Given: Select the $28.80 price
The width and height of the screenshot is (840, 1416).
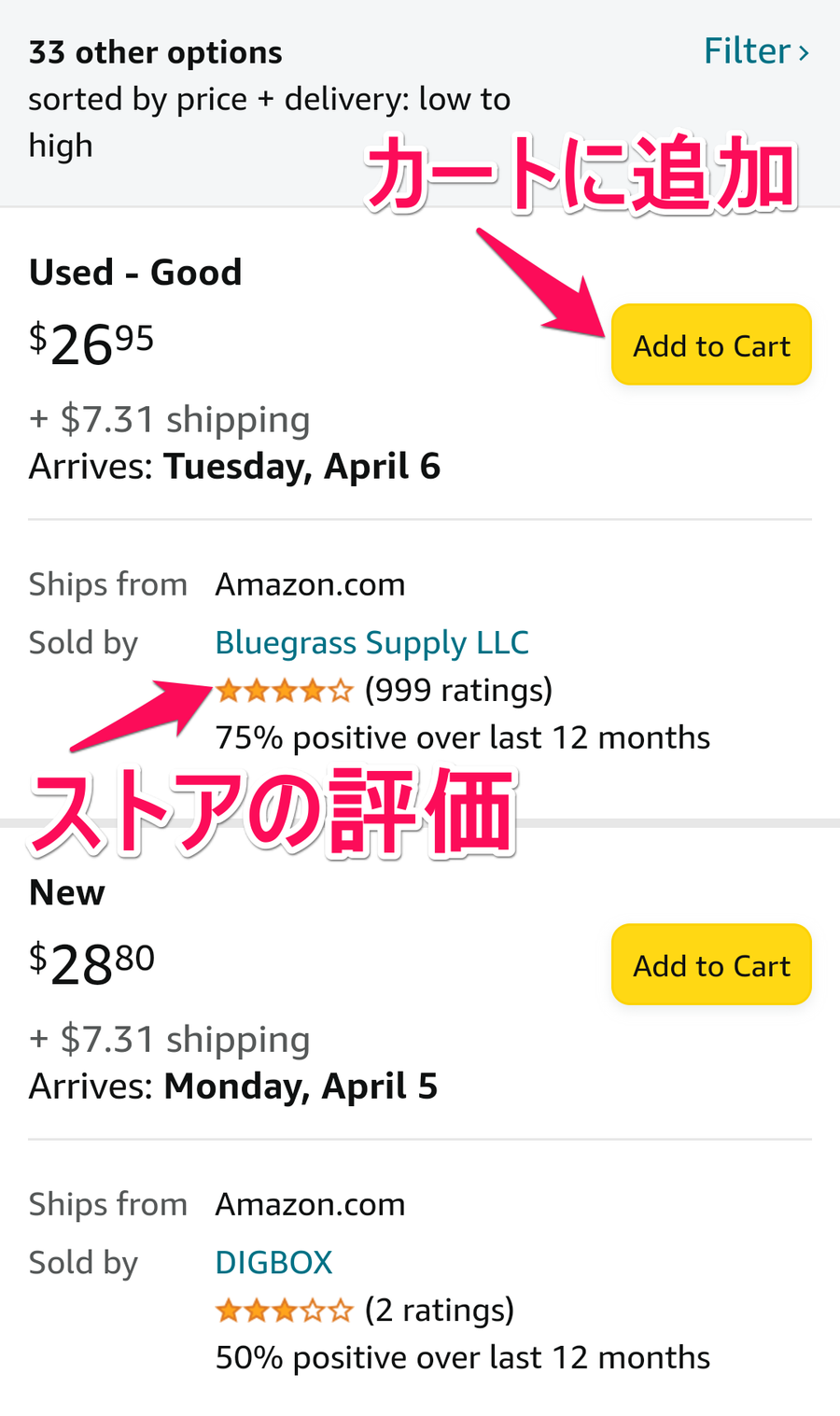Looking at the screenshot, I should [x=91, y=963].
